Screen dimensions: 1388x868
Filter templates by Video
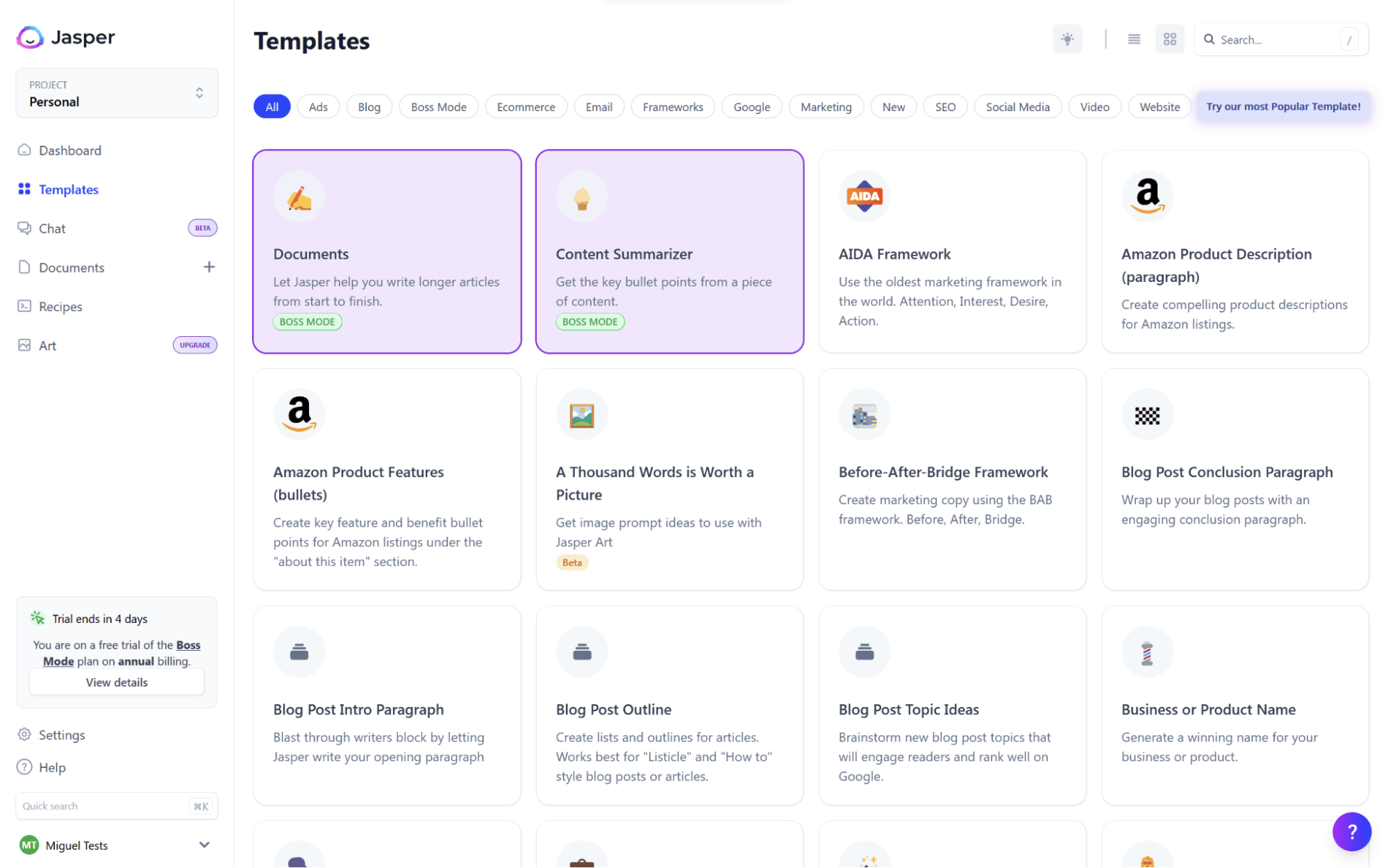1094,106
